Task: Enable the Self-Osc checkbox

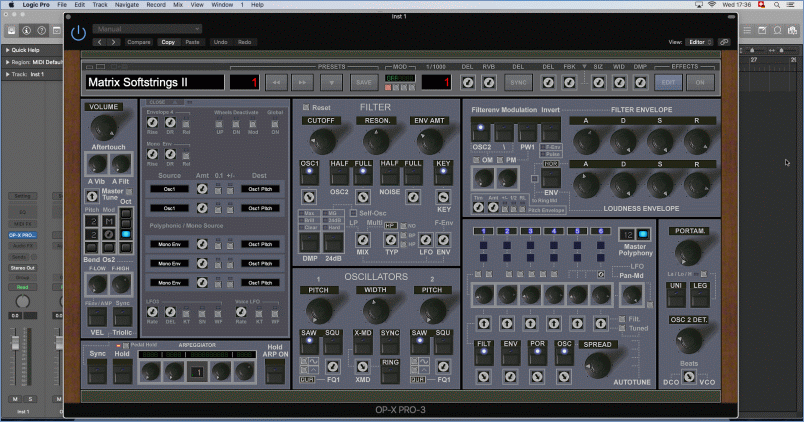Action: point(353,213)
